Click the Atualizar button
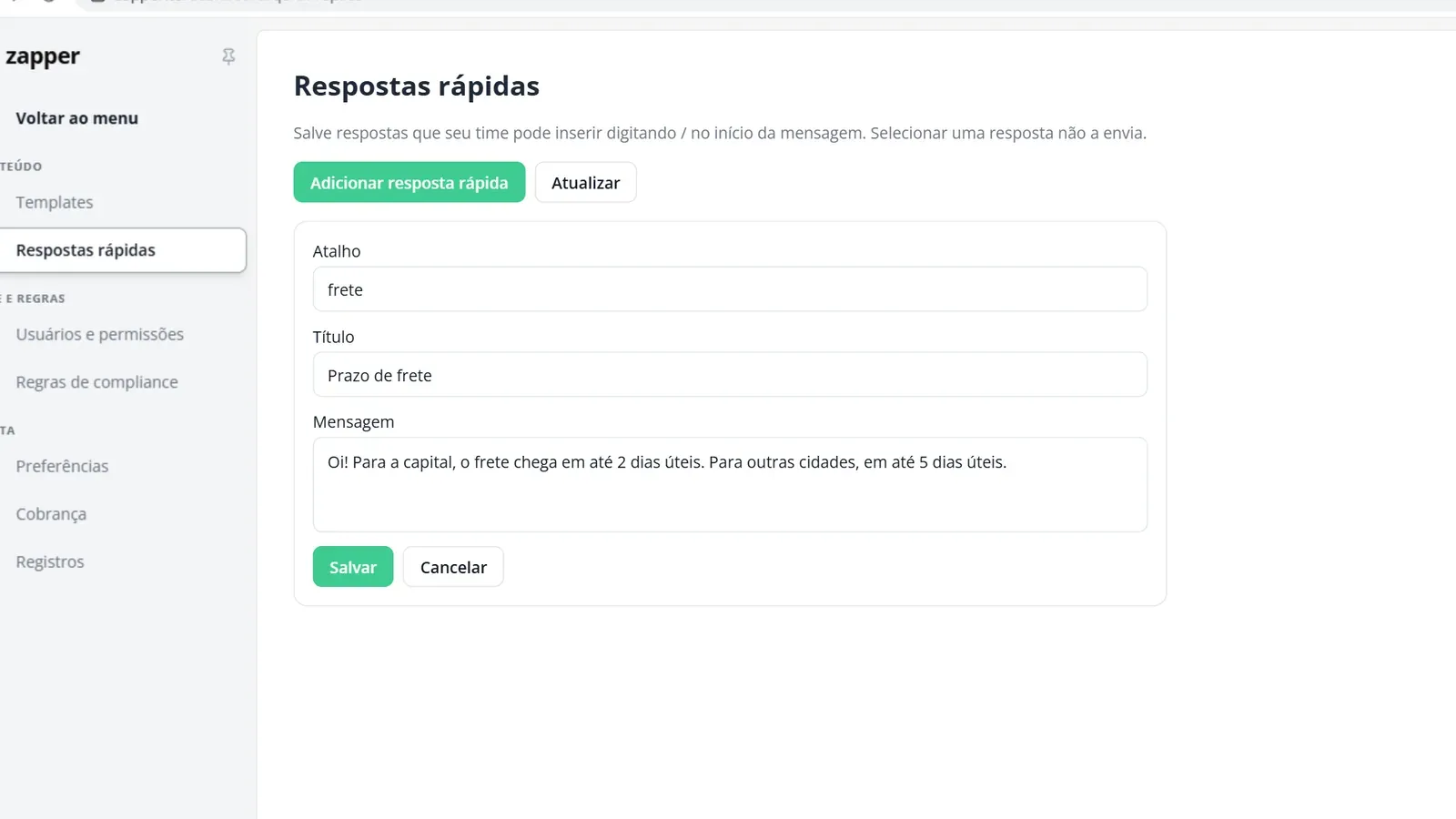Viewport: 1456px width, 819px height. 586,183
